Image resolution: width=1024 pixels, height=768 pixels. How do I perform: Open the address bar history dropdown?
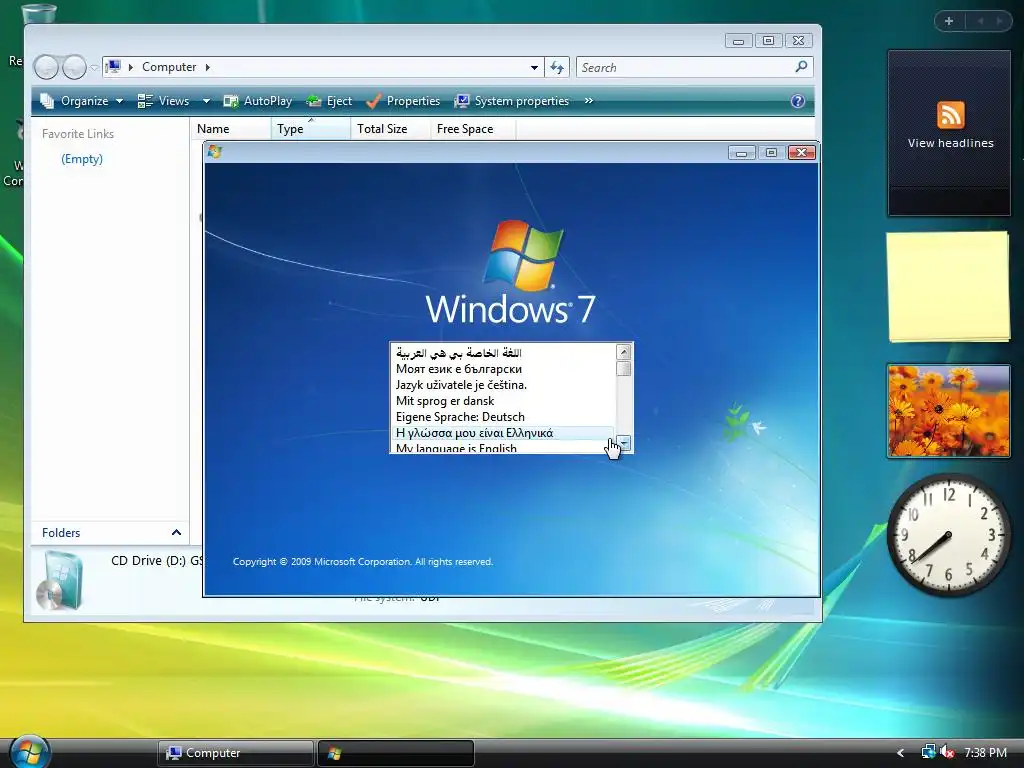tap(534, 67)
